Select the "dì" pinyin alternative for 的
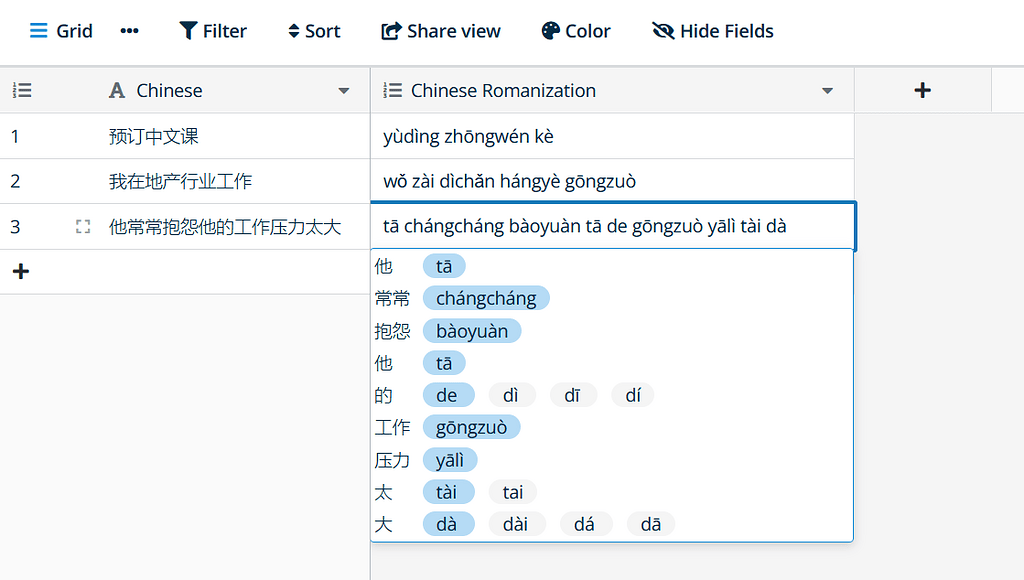This screenshot has width=1024, height=580. 511,394
